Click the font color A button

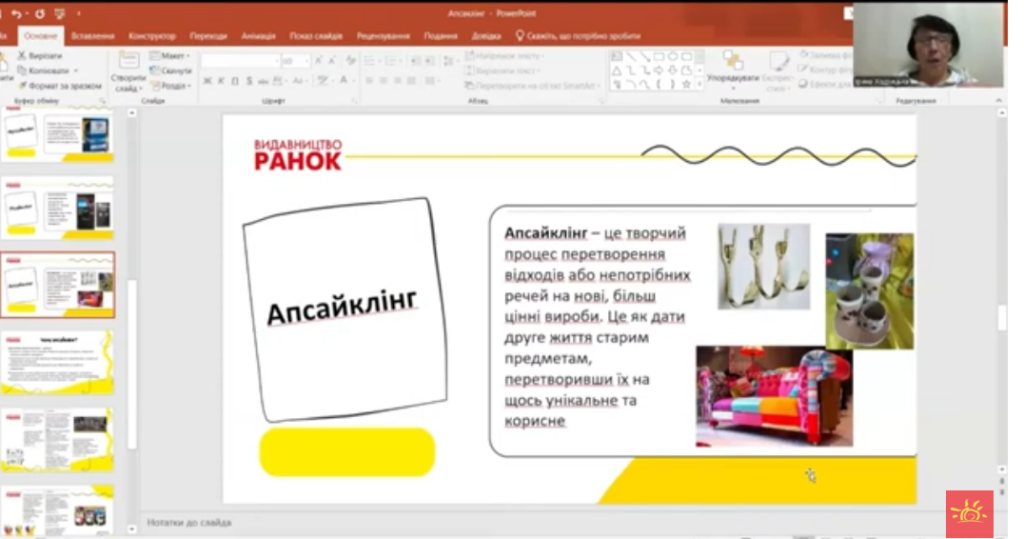pyautogui.click(x=343, y=81)
